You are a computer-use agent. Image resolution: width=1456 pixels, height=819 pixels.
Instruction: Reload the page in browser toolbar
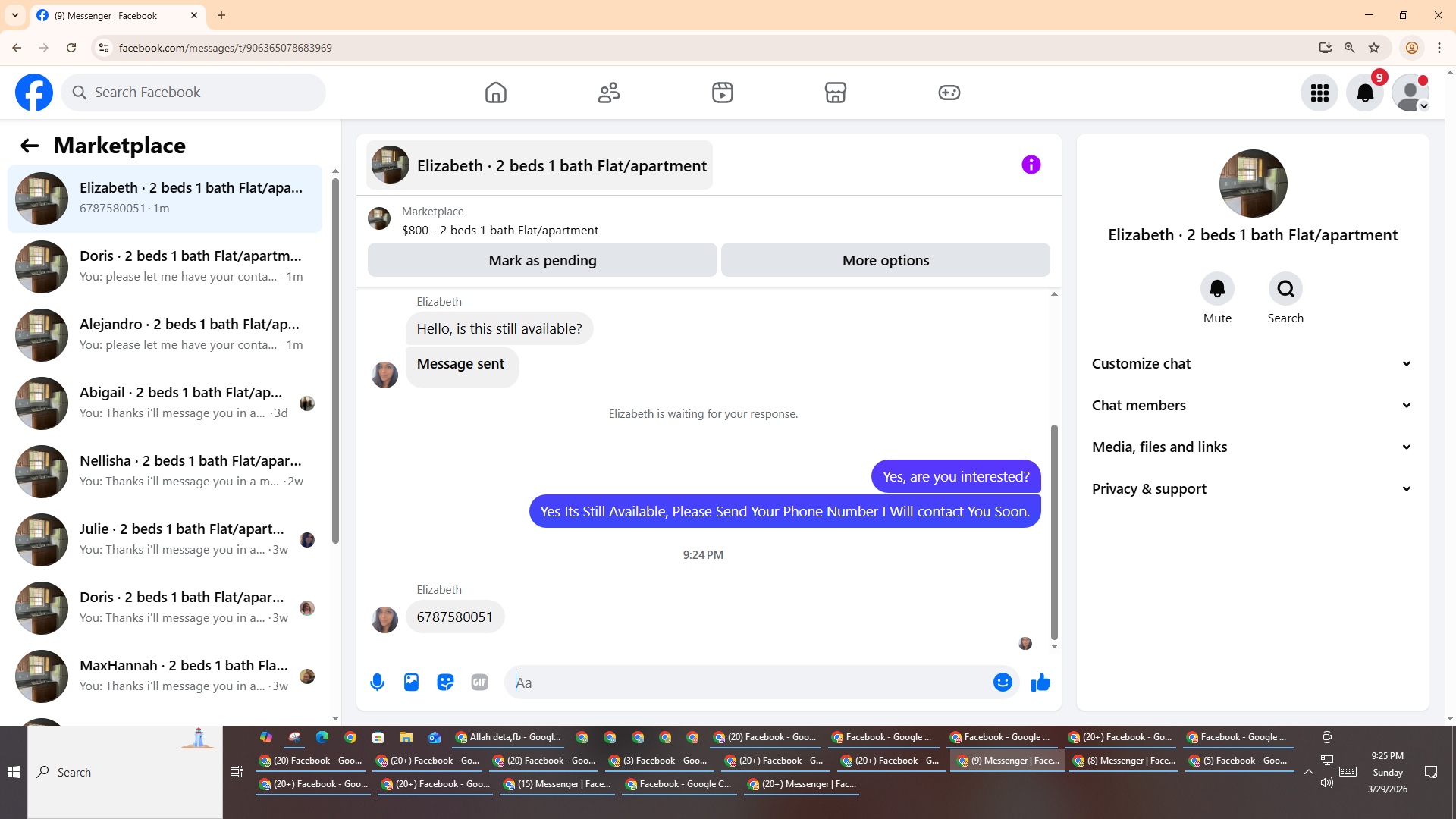point(71,48)
